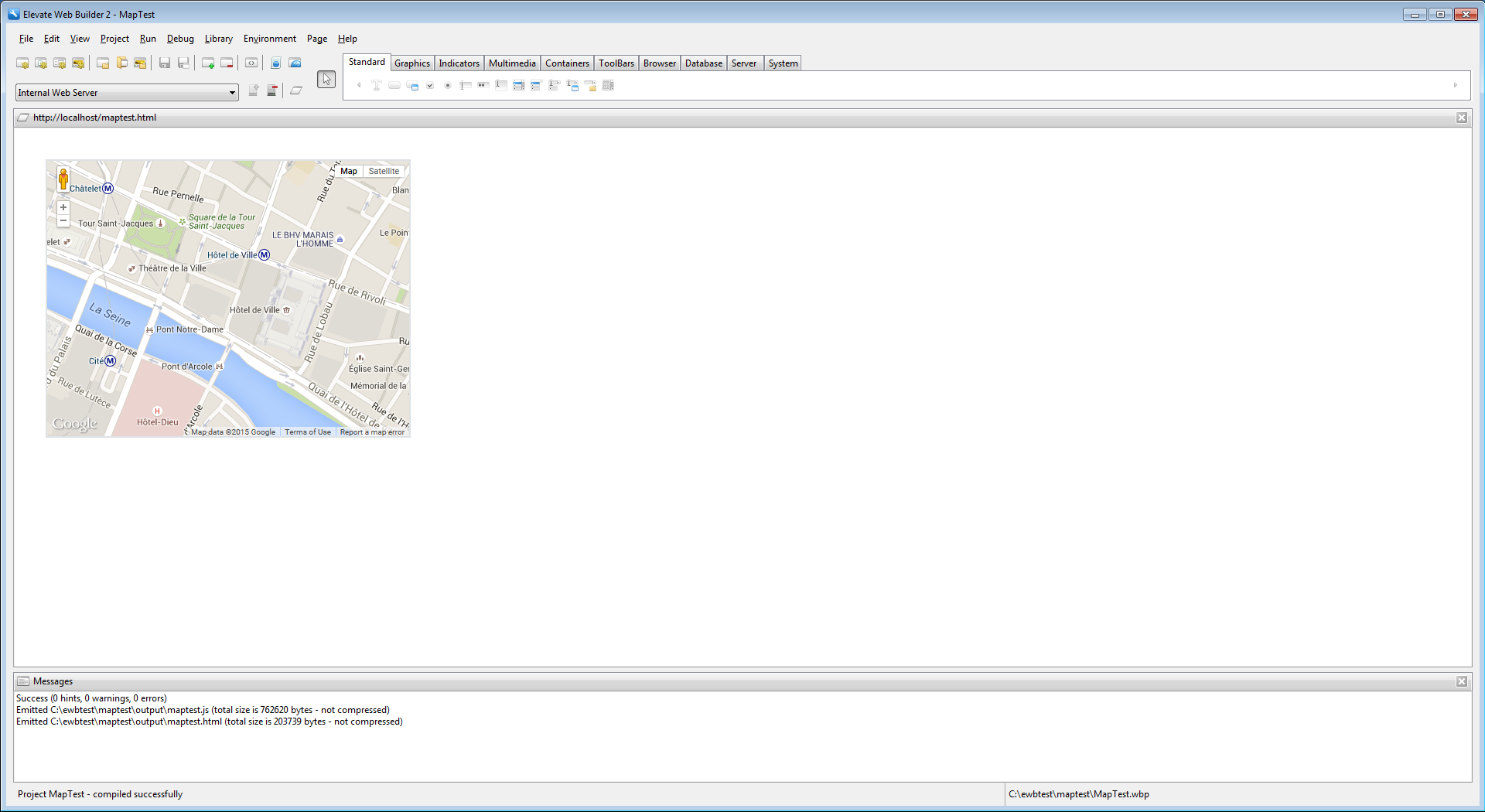Switch to the Indicators component tab

click(x=459, y=63)
